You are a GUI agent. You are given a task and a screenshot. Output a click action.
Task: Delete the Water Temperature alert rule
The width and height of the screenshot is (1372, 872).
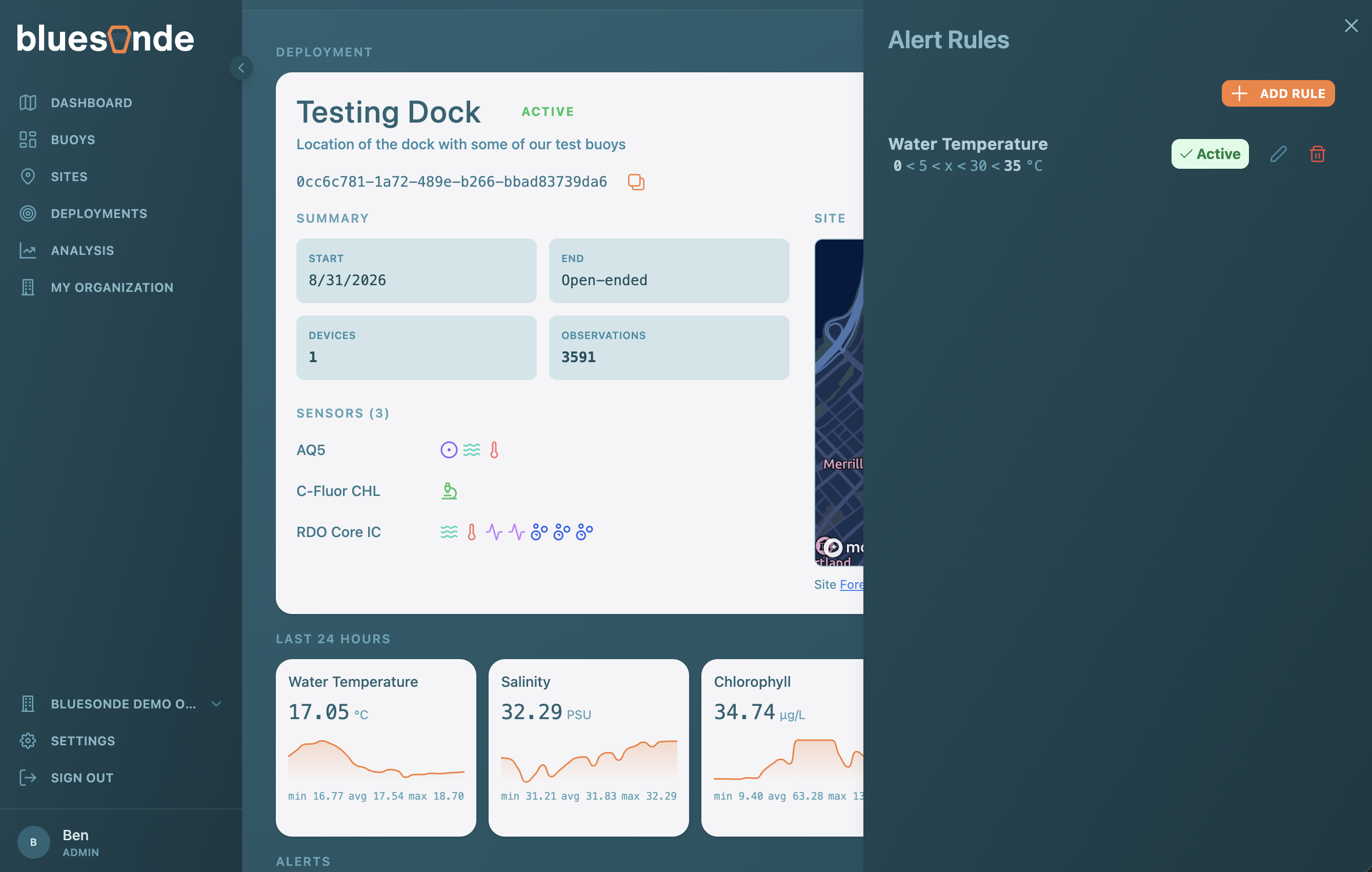point(1317,154)
